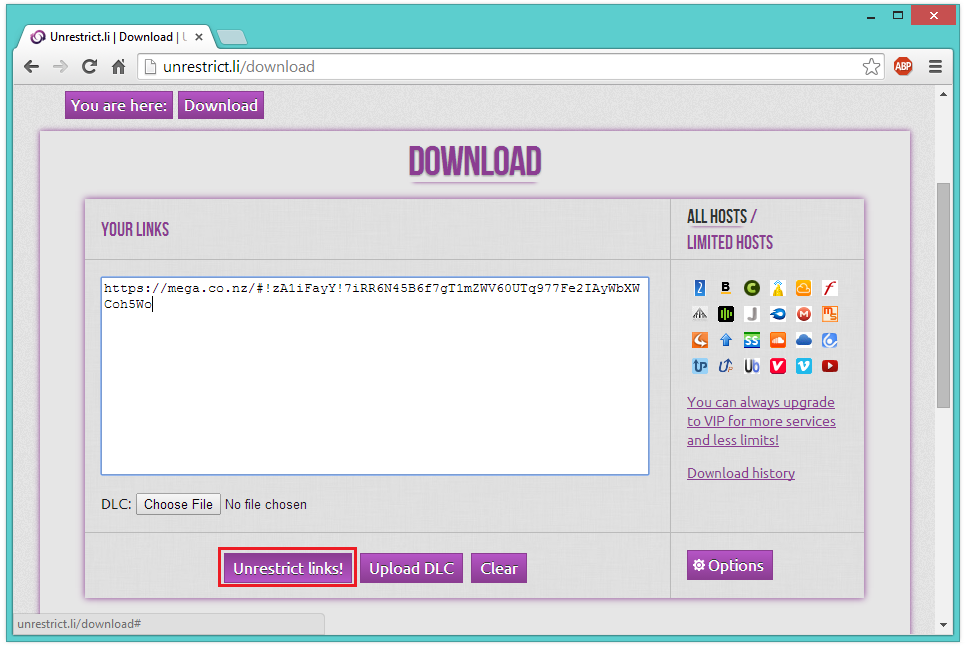Select the DepositFiles host icon
967x648 pixels.
[777, 288]
